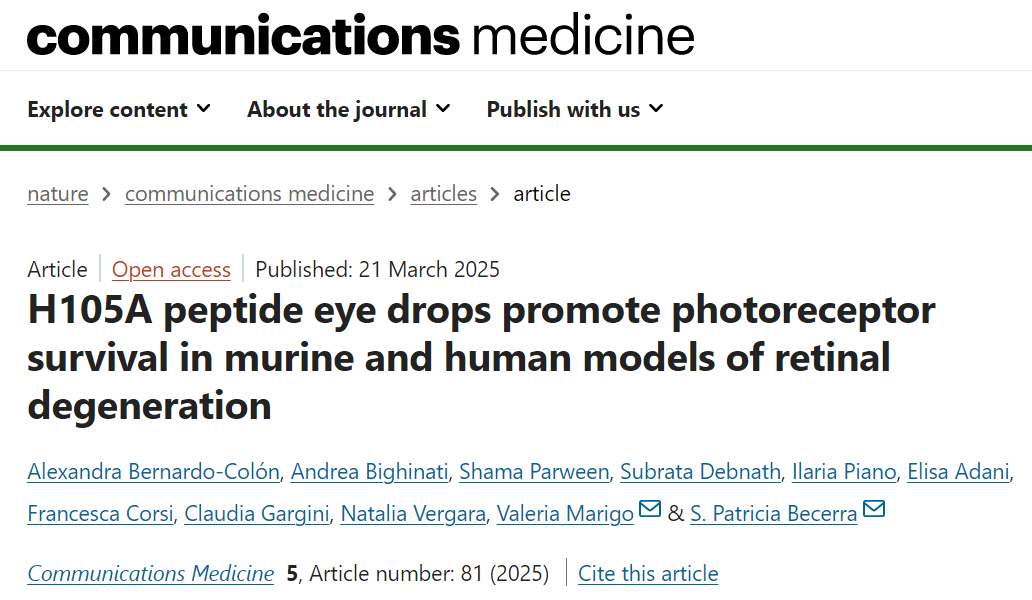This screenshot has height=600, width=1032.
Task: Click the email icon beside S. Patricia Becerra
Action: [873, 511]
